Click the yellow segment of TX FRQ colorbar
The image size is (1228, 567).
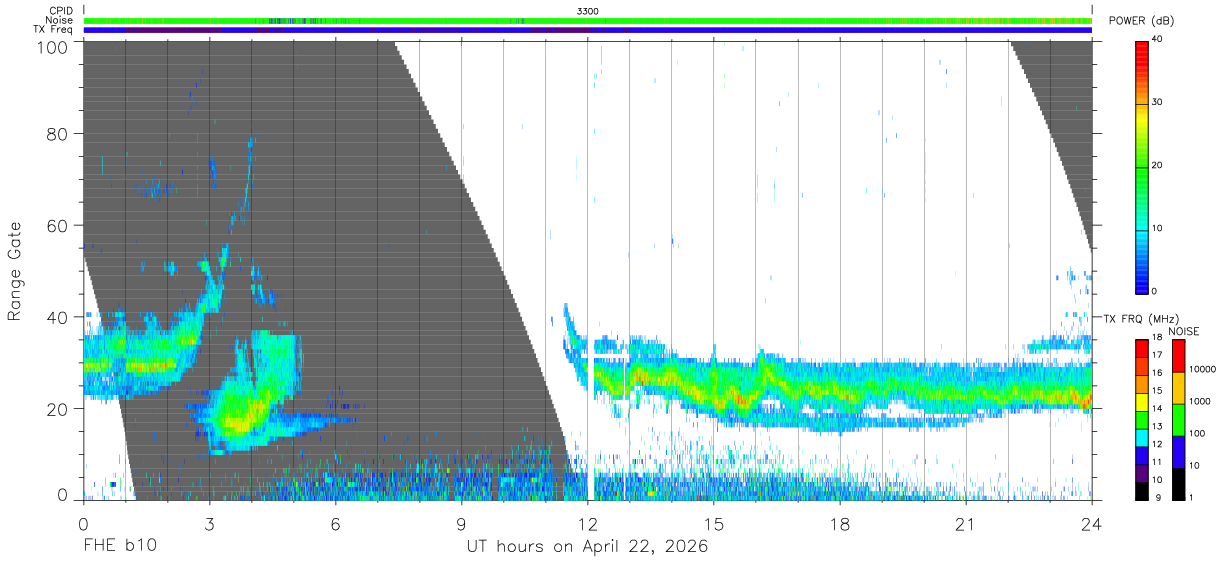point(1142,400)
